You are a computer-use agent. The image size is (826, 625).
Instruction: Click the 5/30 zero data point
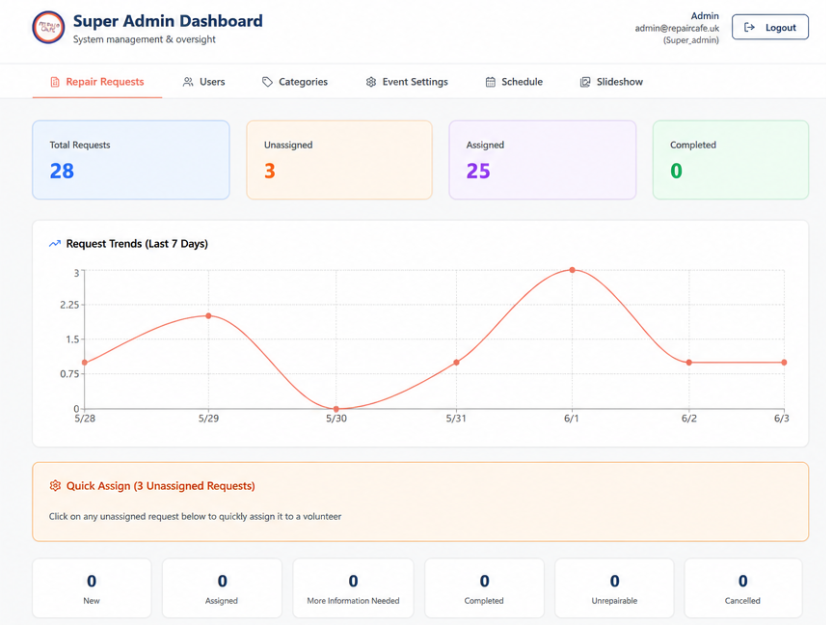click(x=336, y=409)
